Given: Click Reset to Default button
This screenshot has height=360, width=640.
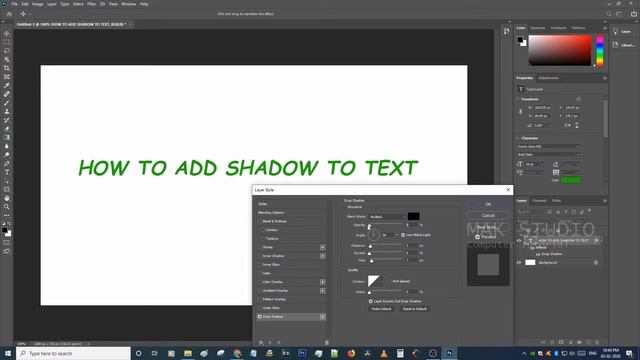Looking at the screenshot, I should click(415, 309).
